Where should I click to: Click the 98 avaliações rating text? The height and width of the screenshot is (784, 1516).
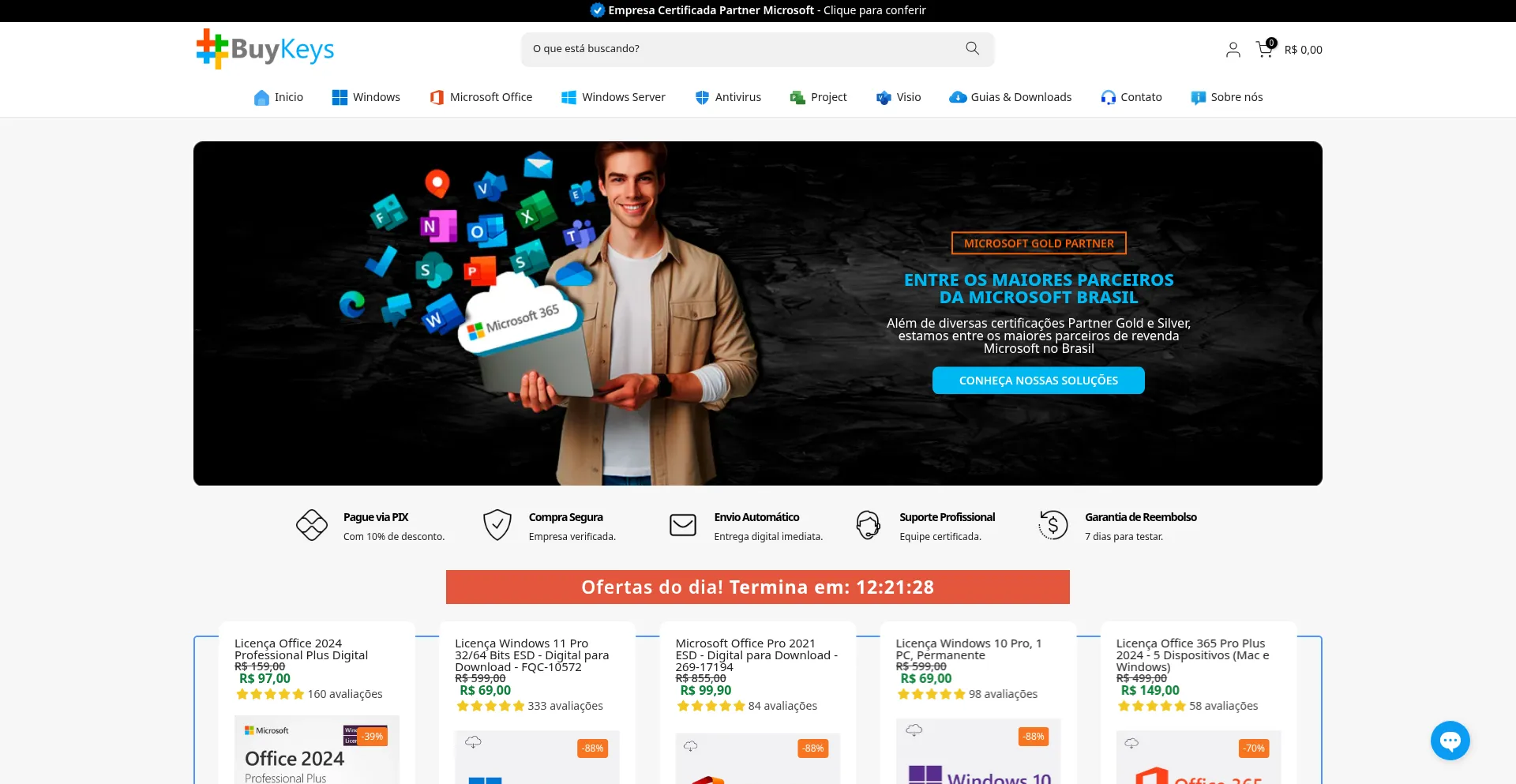(x=1003, y=694)
